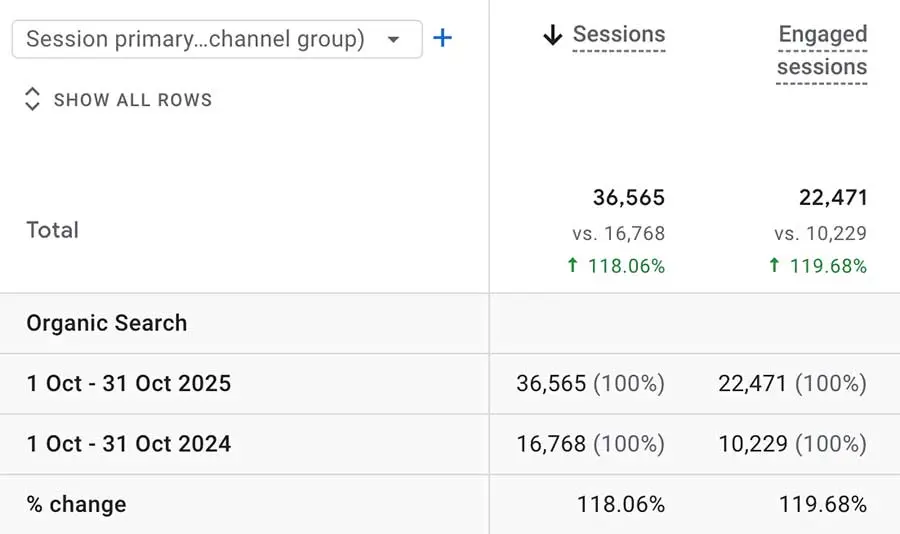Click the vs. 10,229 comparison value

(820, 233)
